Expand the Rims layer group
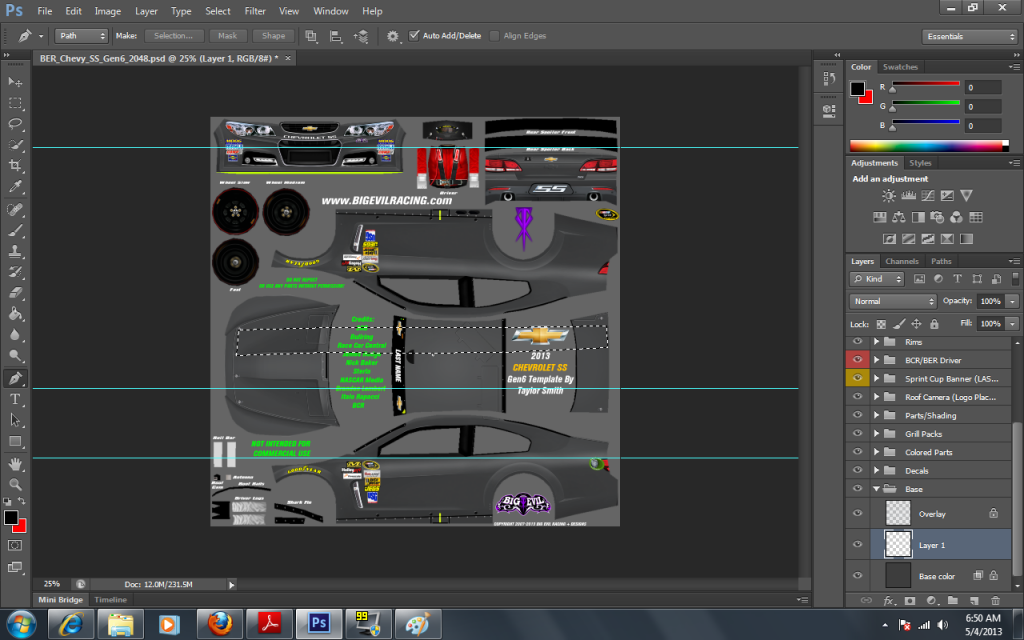1024x640 pixels. tap(876, 342)
